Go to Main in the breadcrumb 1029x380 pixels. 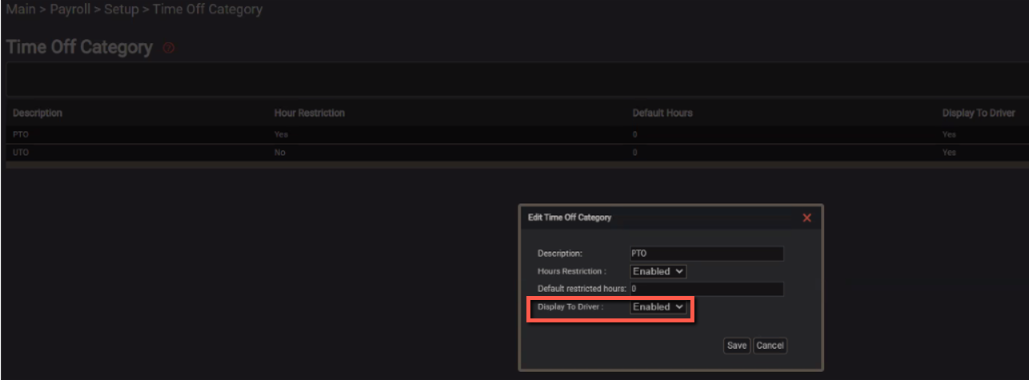(x=20, y=10)
